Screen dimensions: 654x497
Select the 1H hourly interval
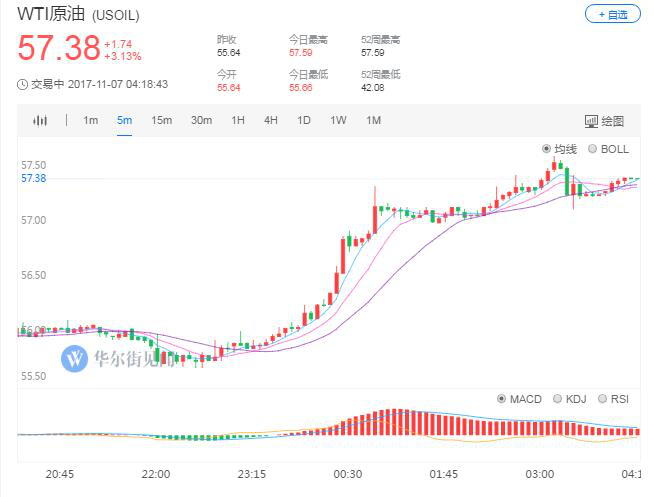click(x=238, y=121)
